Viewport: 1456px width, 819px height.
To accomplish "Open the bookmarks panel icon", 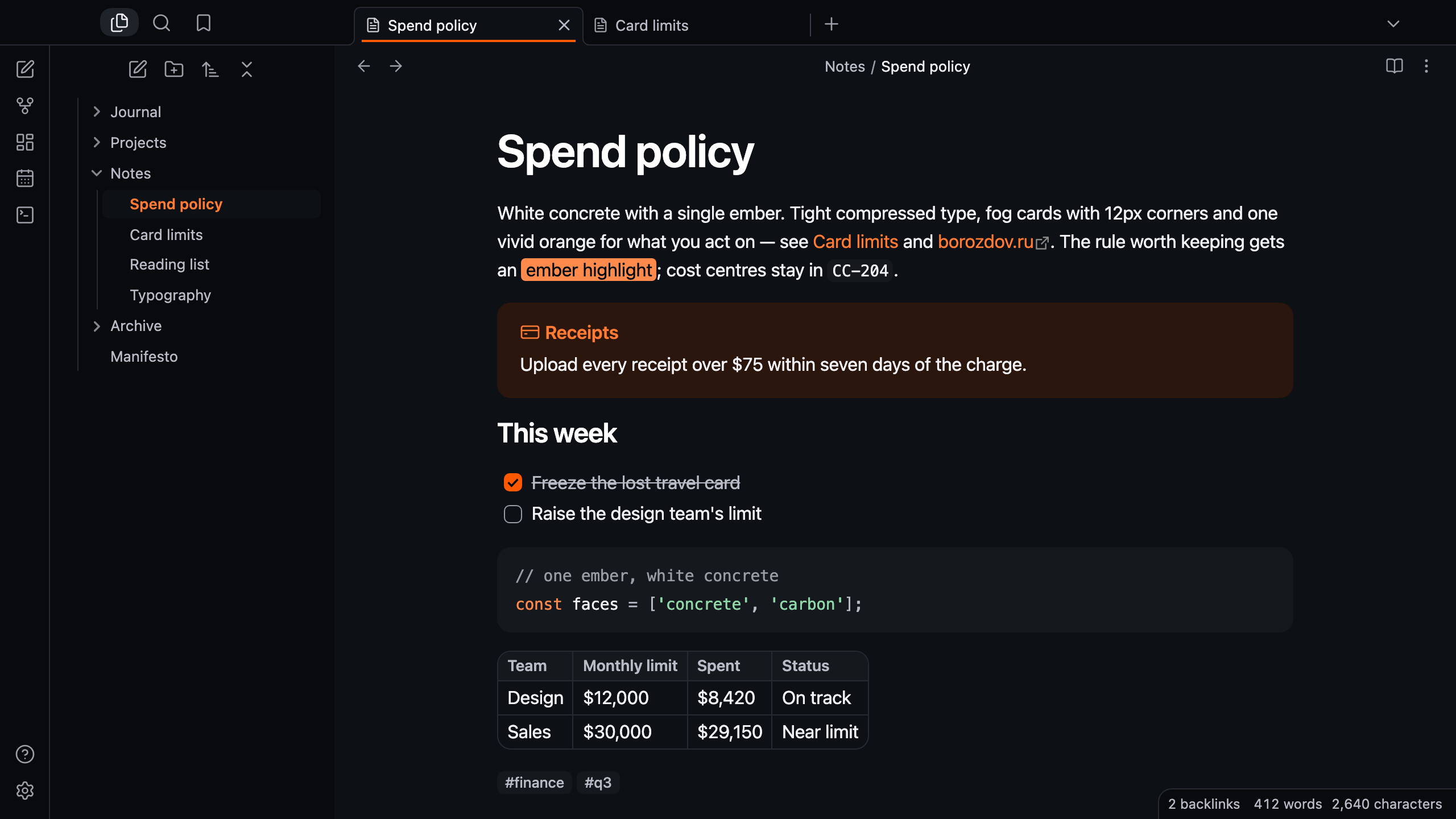I will pyautogui.click(x=204, y=23).
